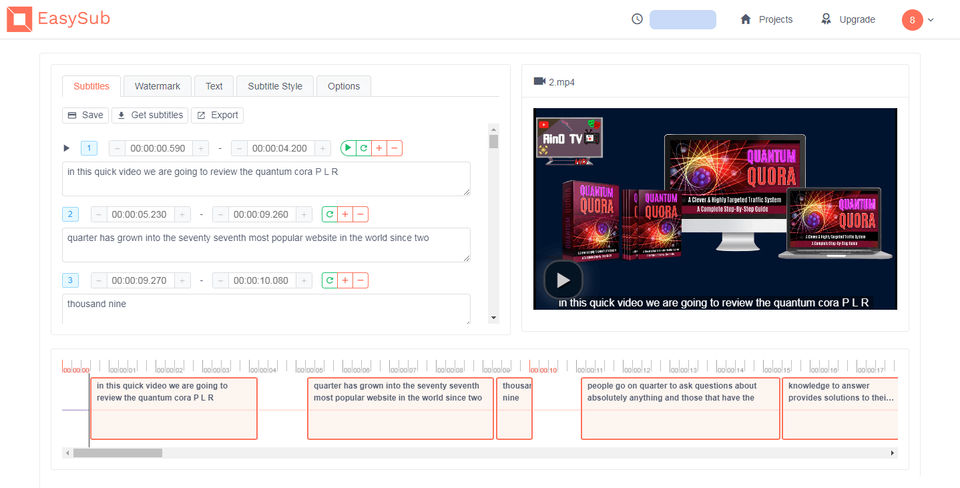The width and height of the screenshot is (960, 488).
Task: Click the Get subtitles button
Action: pyautogui.click(x=150, y=115)
